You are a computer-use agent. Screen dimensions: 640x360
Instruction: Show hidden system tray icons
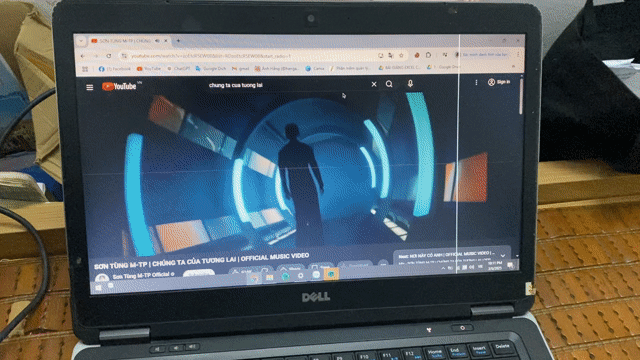pyautogui.click(x=443, y=268)
